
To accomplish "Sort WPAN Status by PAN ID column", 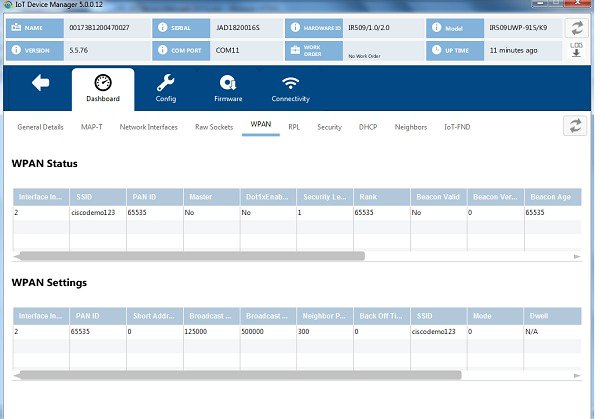I will [155, 197].
